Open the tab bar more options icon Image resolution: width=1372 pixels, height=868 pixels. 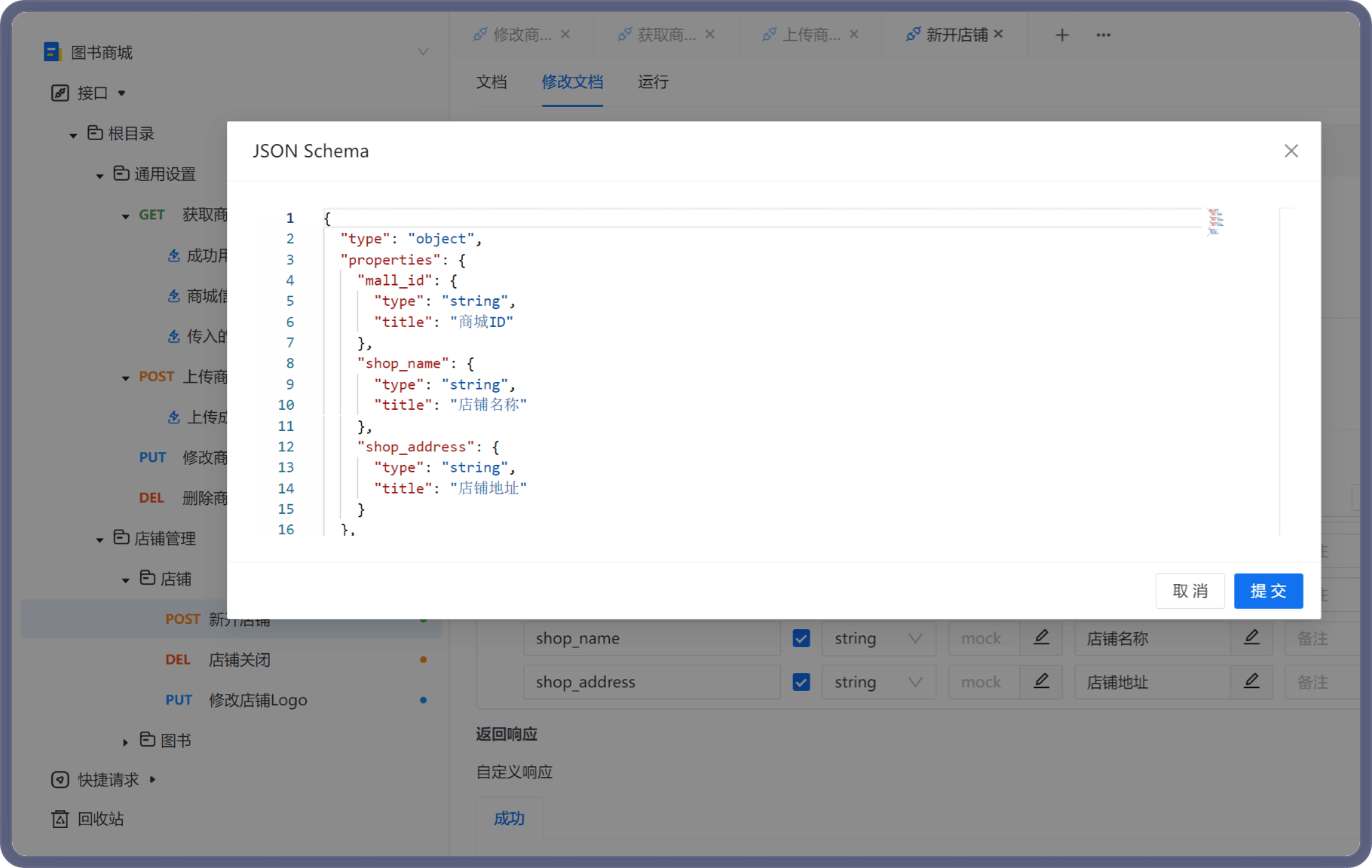click(x=1104, y=35)
